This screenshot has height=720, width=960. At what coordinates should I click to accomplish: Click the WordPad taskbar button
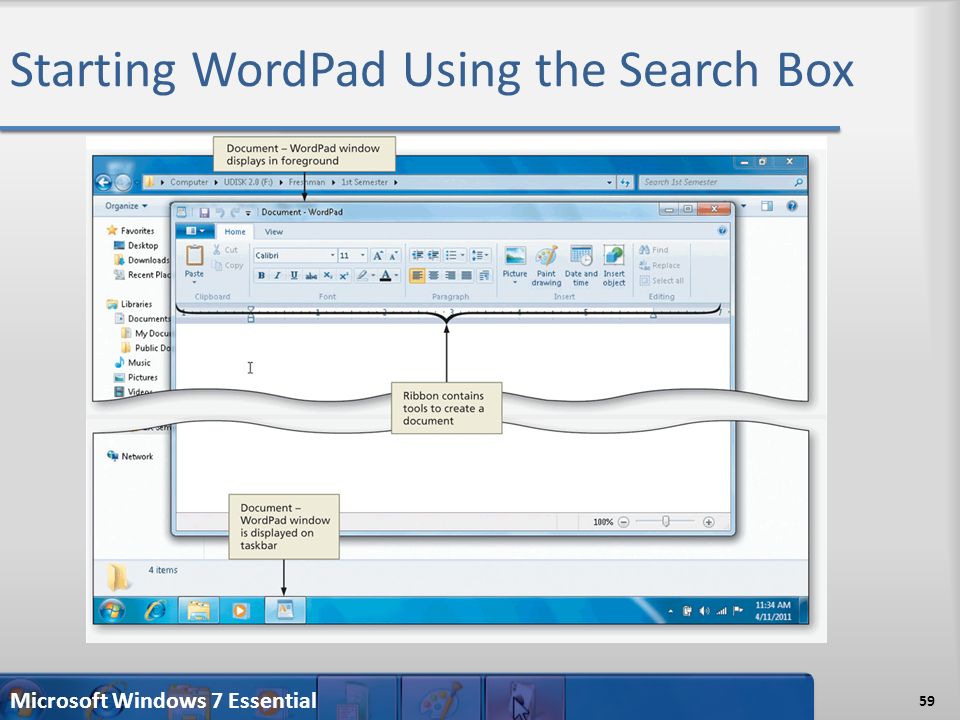tap(285, 610)
